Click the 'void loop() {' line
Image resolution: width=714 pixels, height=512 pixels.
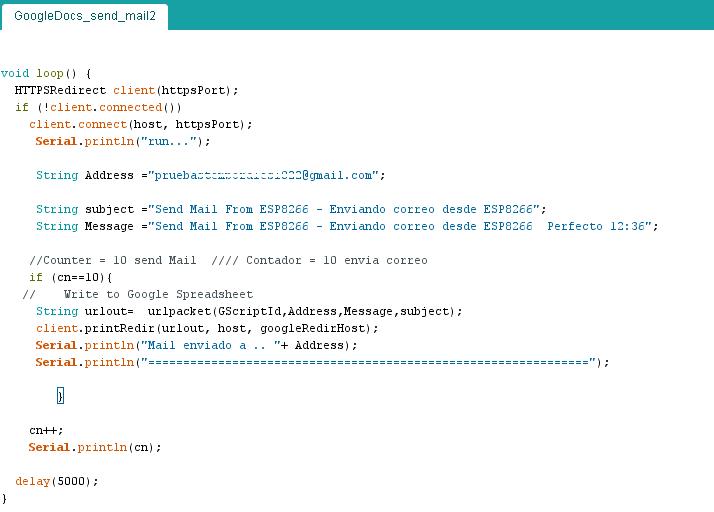[46, 73]
